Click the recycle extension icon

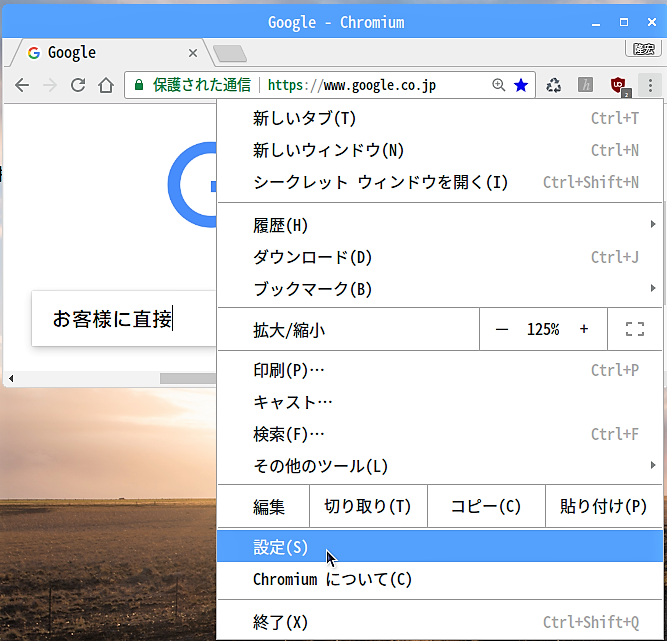pyautogui.click(x=553, y=86)
